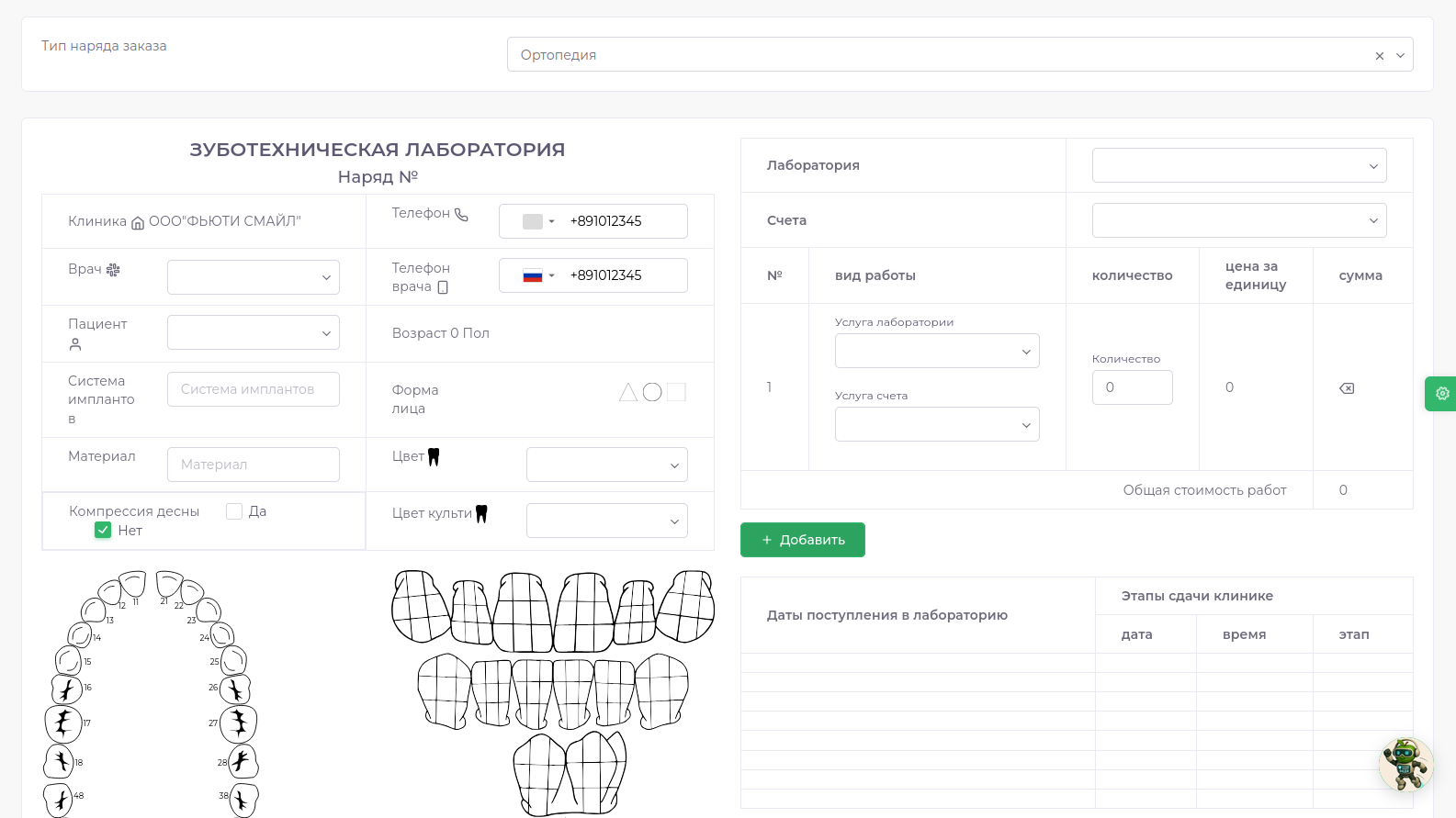This screenshot has height=818, width=1456.
Task: Click tooth number 17 on dental chart
Action: [63, 723]
